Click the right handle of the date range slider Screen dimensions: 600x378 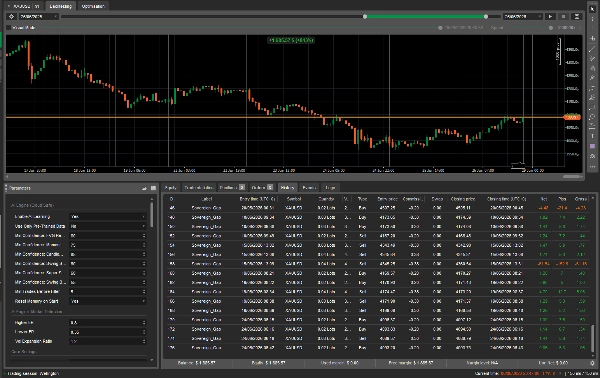coord(486,16)
